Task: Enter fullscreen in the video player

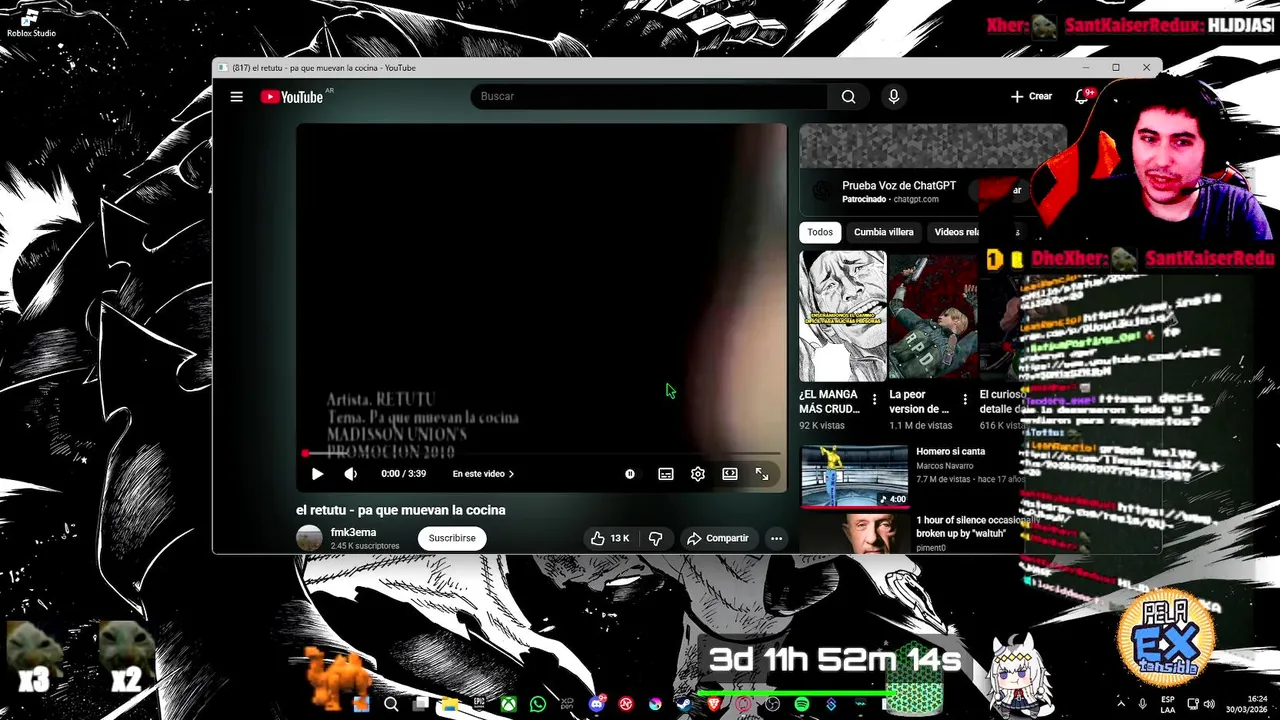Action: [762, 474]
